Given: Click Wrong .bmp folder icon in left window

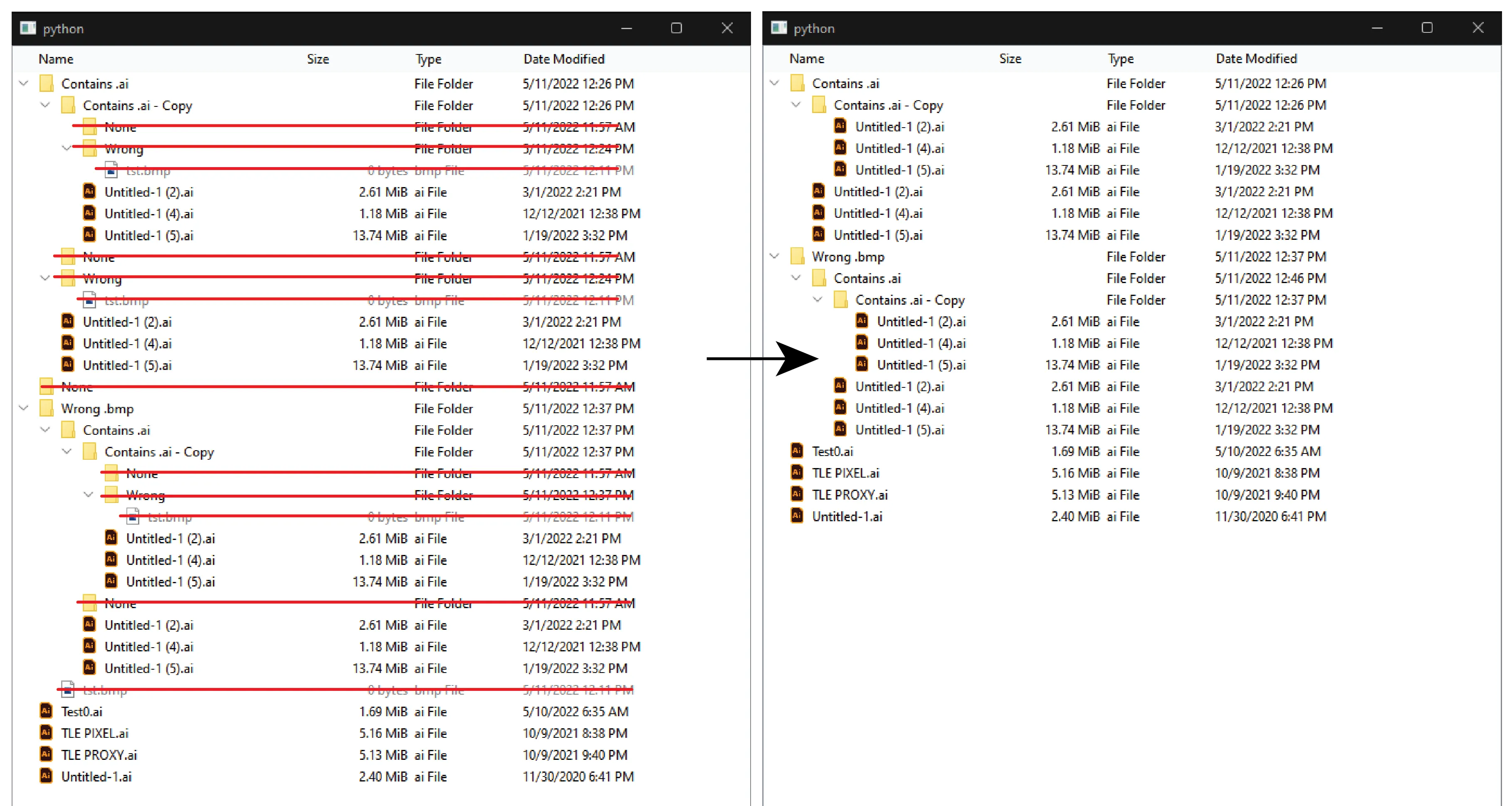Looking at the screenshot, I should pyautogui.click(x=47, y=408).
